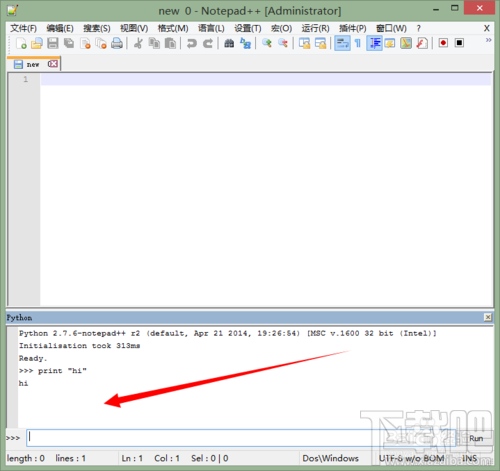Click the 'Python 2.7.6-notepad++ r2' console line
500x471 pixels.
tap(228, 333)
